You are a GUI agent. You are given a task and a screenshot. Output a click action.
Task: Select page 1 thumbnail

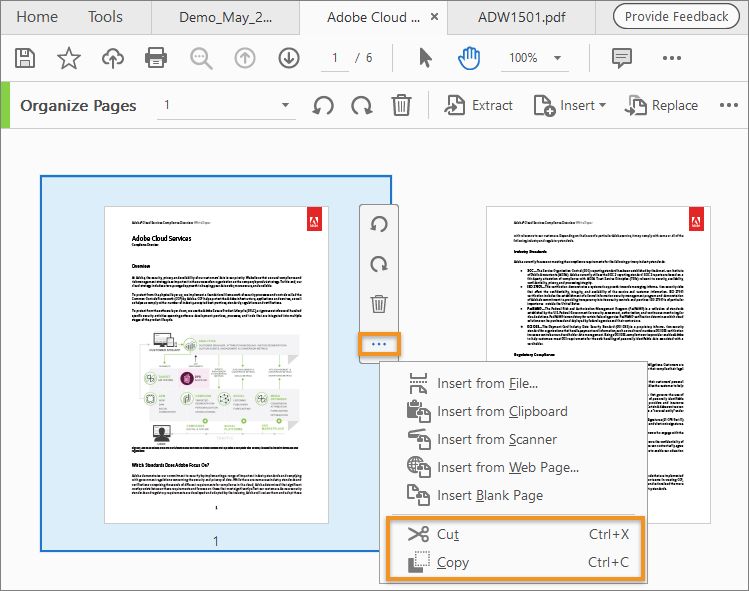pos(216,365)
